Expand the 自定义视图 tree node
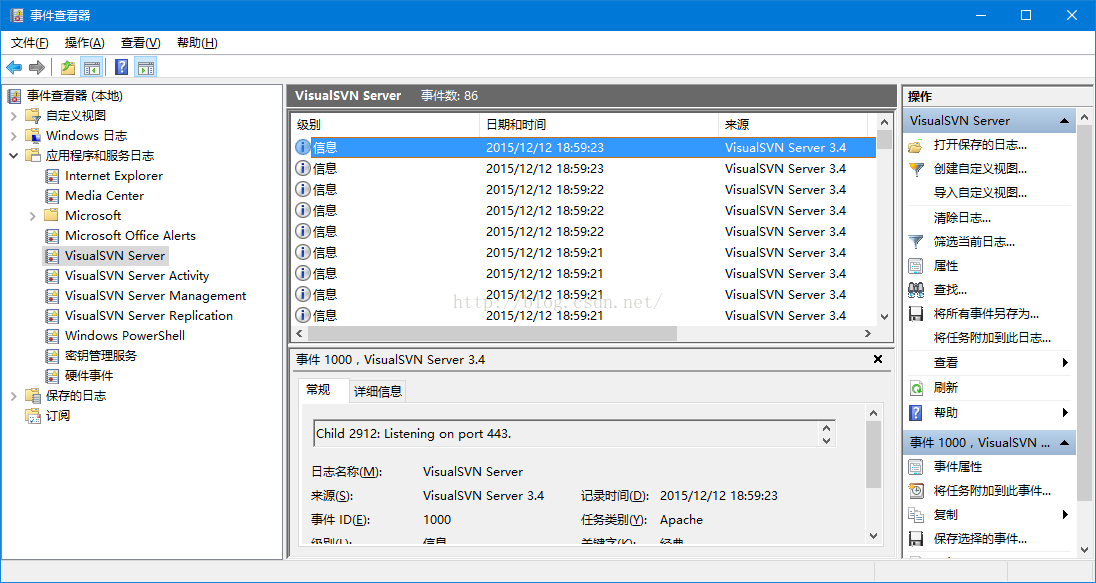Screen dimensions: 1096x583 [14, 116]
